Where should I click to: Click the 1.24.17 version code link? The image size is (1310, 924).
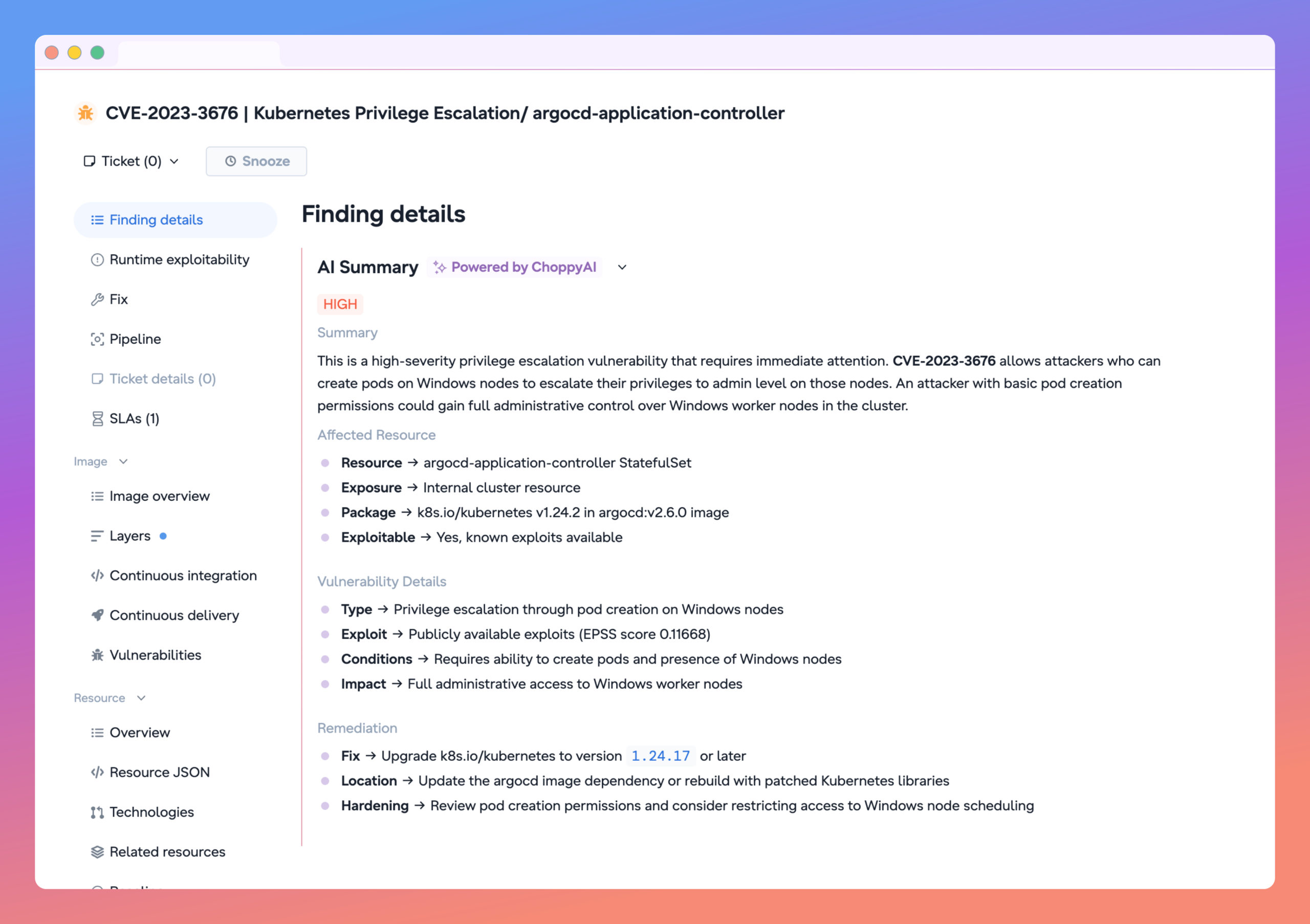(x=661, y=756)
